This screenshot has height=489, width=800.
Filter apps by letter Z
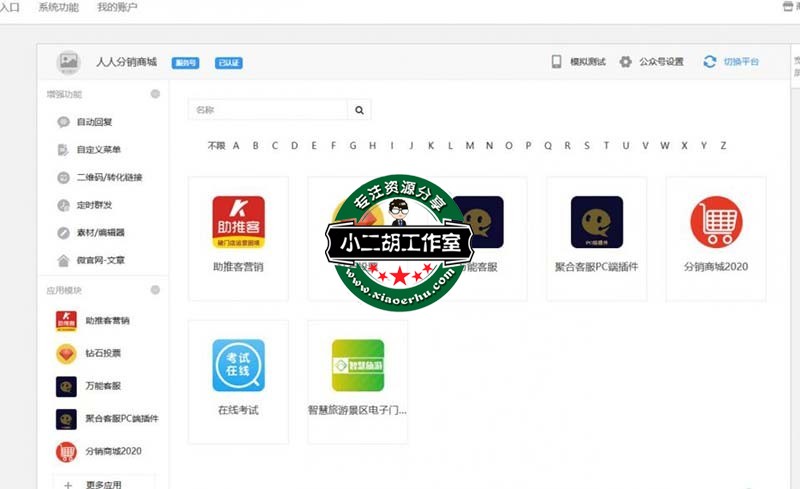tap(723, 146)
